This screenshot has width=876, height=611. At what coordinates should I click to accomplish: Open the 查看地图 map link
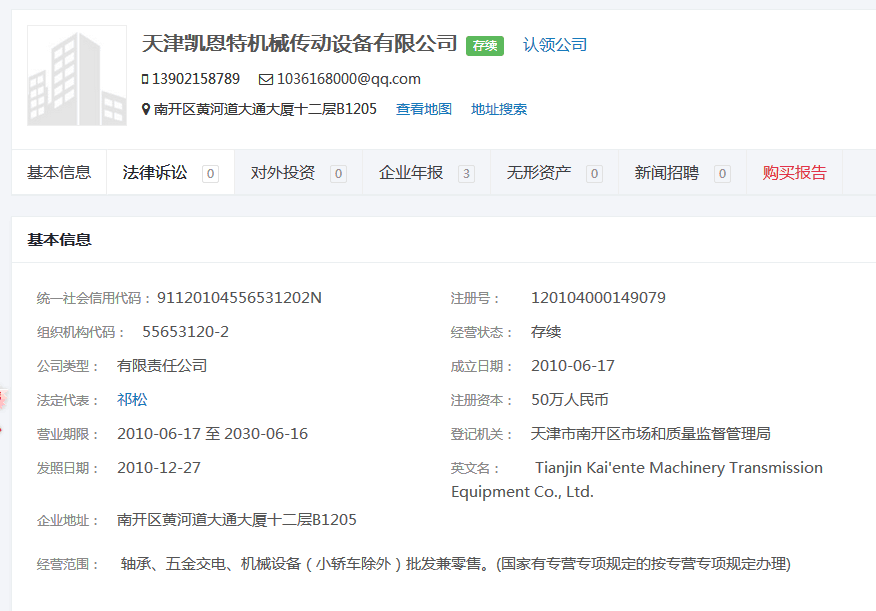pyautogui.click(x=424, y=109)
